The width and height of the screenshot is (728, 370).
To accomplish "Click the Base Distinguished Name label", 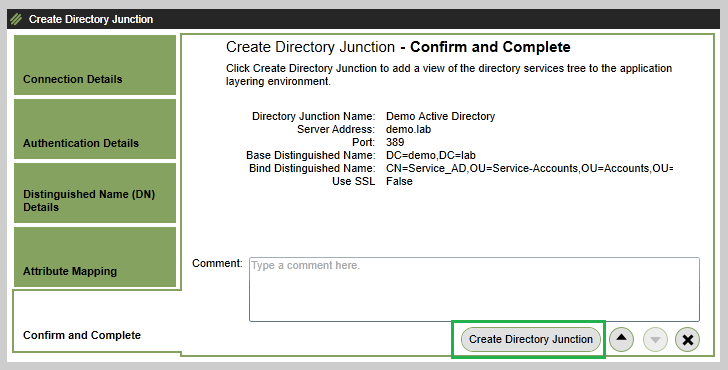I will (x=311, y=155).
